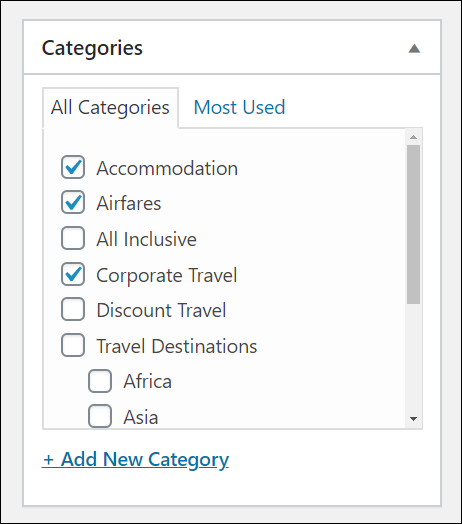Check the Travel Destinations parent category

[x=73, y=345]
